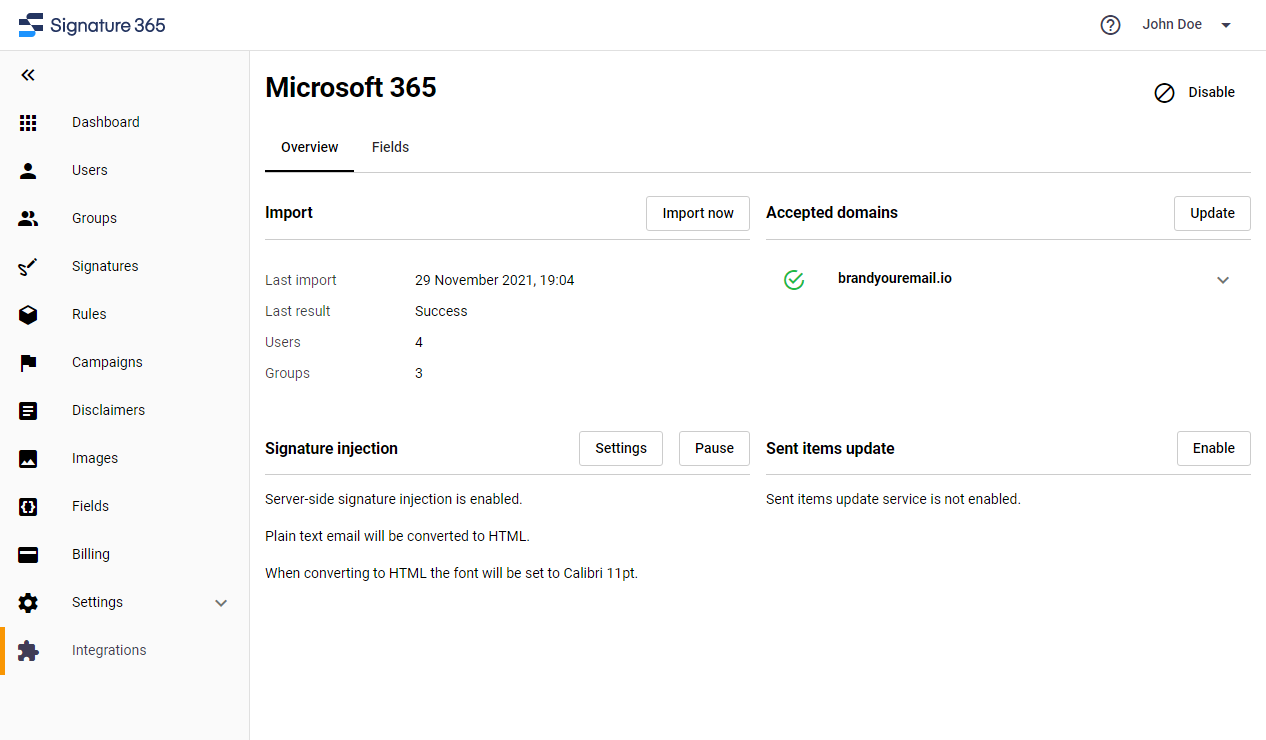This screenshot has width=1266, height=740.
Task: Click the Users person icon
Action: tap(28, 170)
